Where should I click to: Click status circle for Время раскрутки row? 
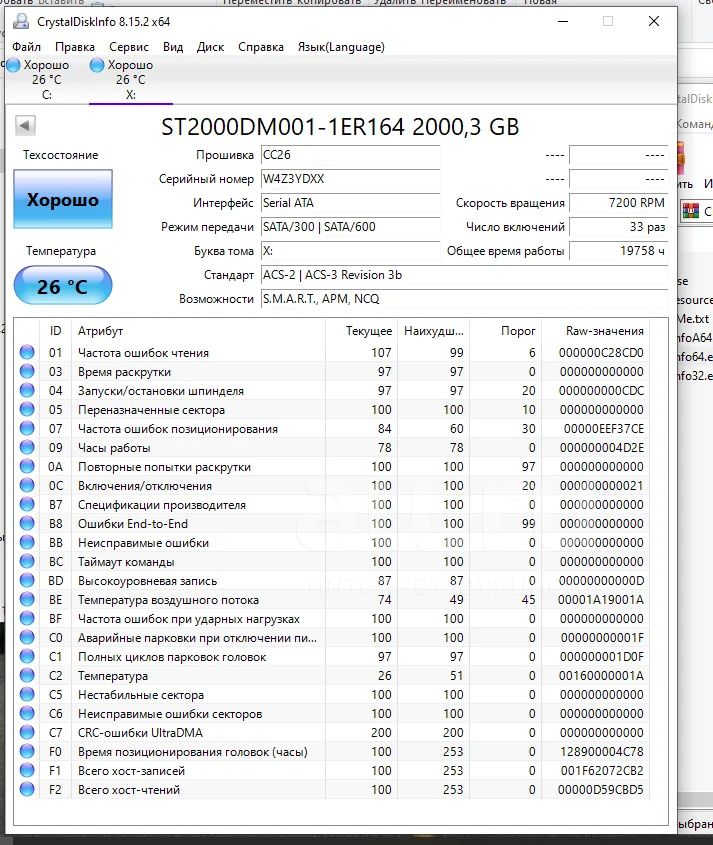pyautogui.click(x=27, y=371)
